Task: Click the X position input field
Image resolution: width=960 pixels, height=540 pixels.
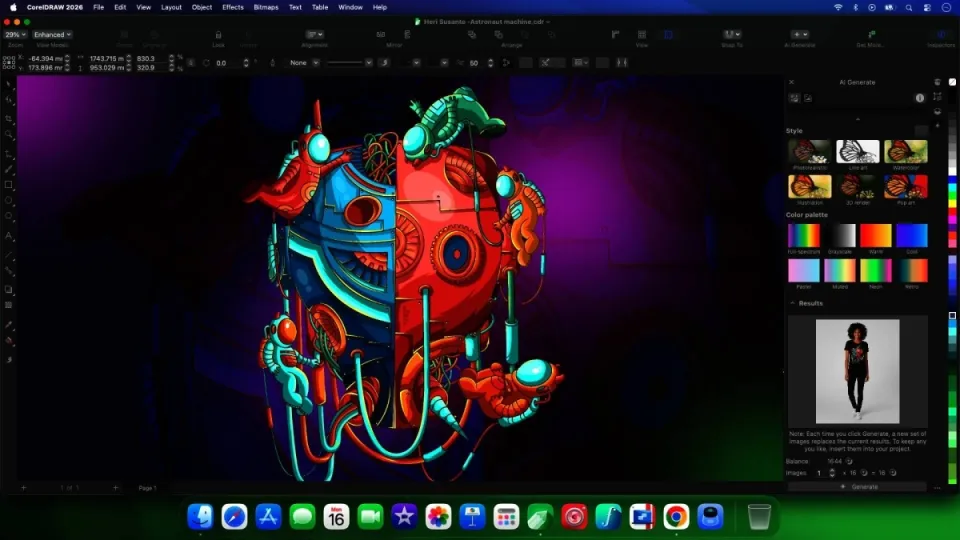Action: pos(45,58)
